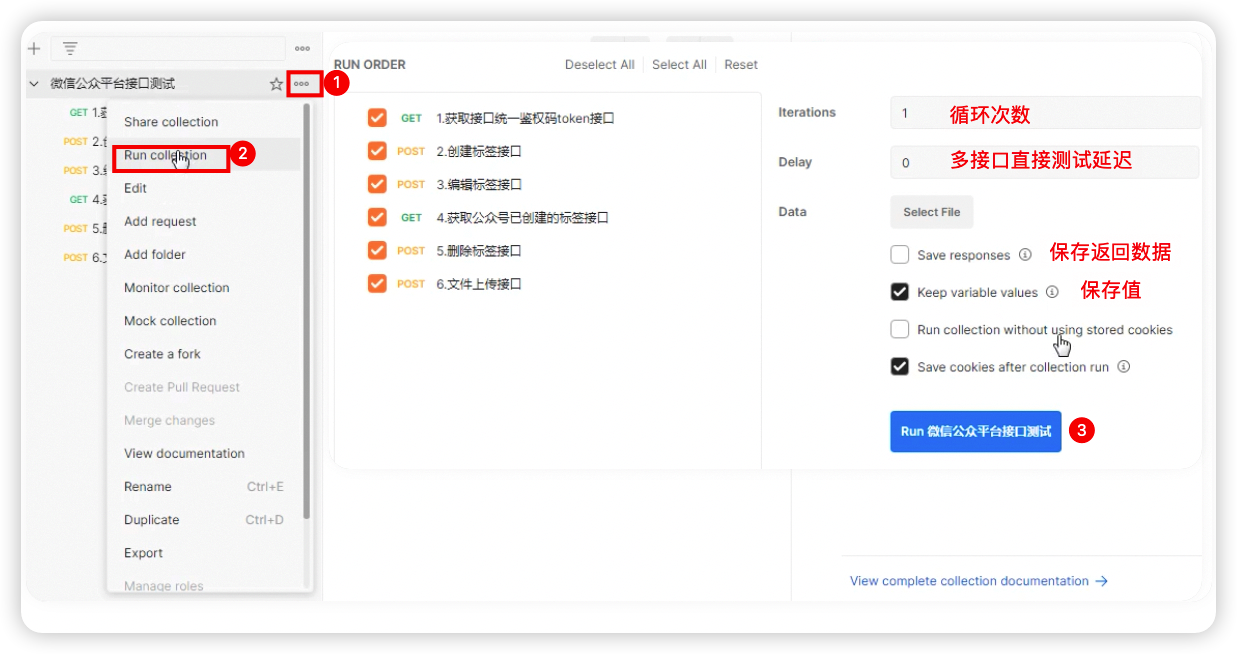Image resolution: width=1237 pixels, height=654 pixels.
Task: Open the collection's three-dot options menu
Action: pos(302,84)
